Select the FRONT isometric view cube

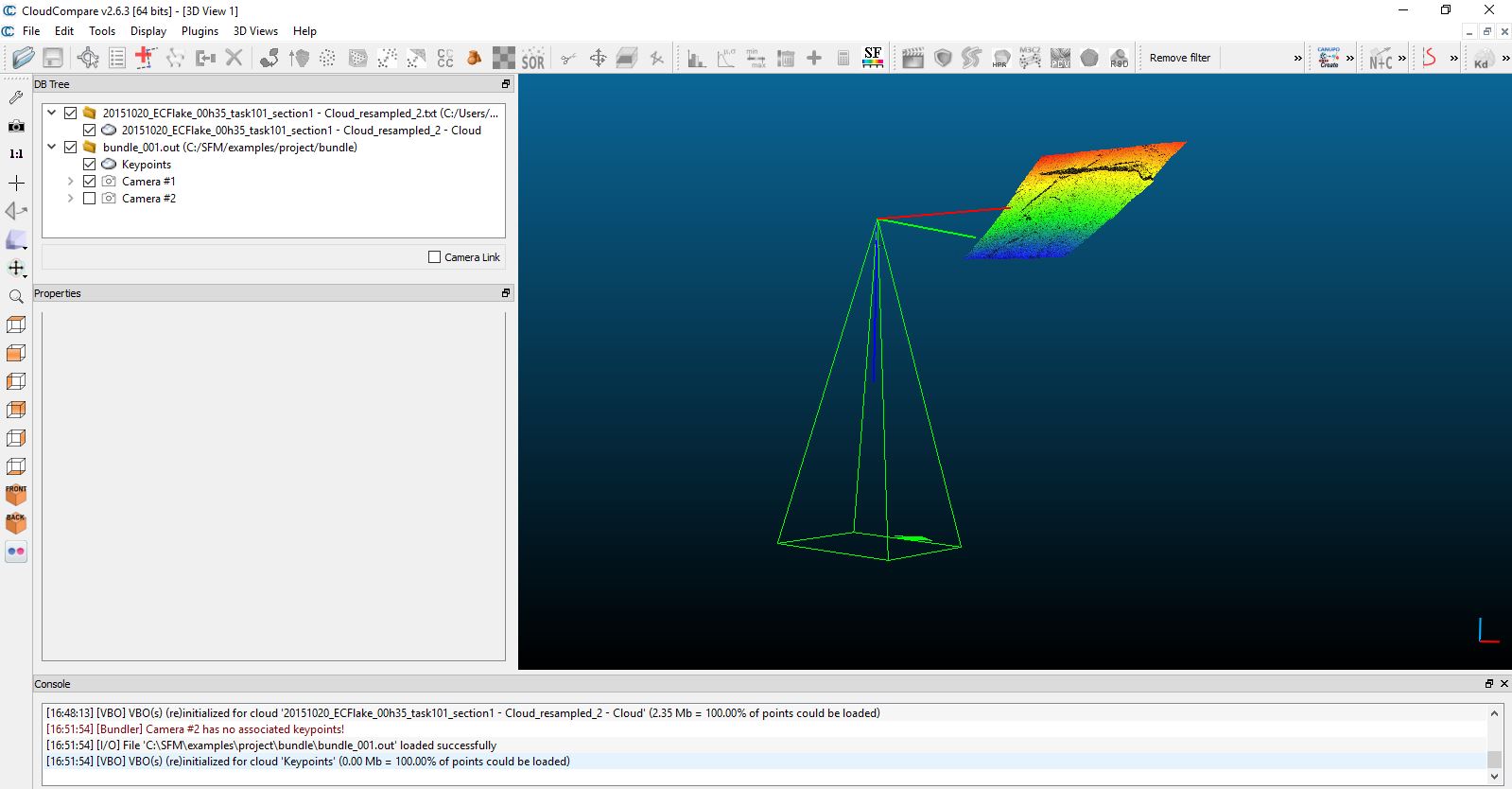coord(16,495)
